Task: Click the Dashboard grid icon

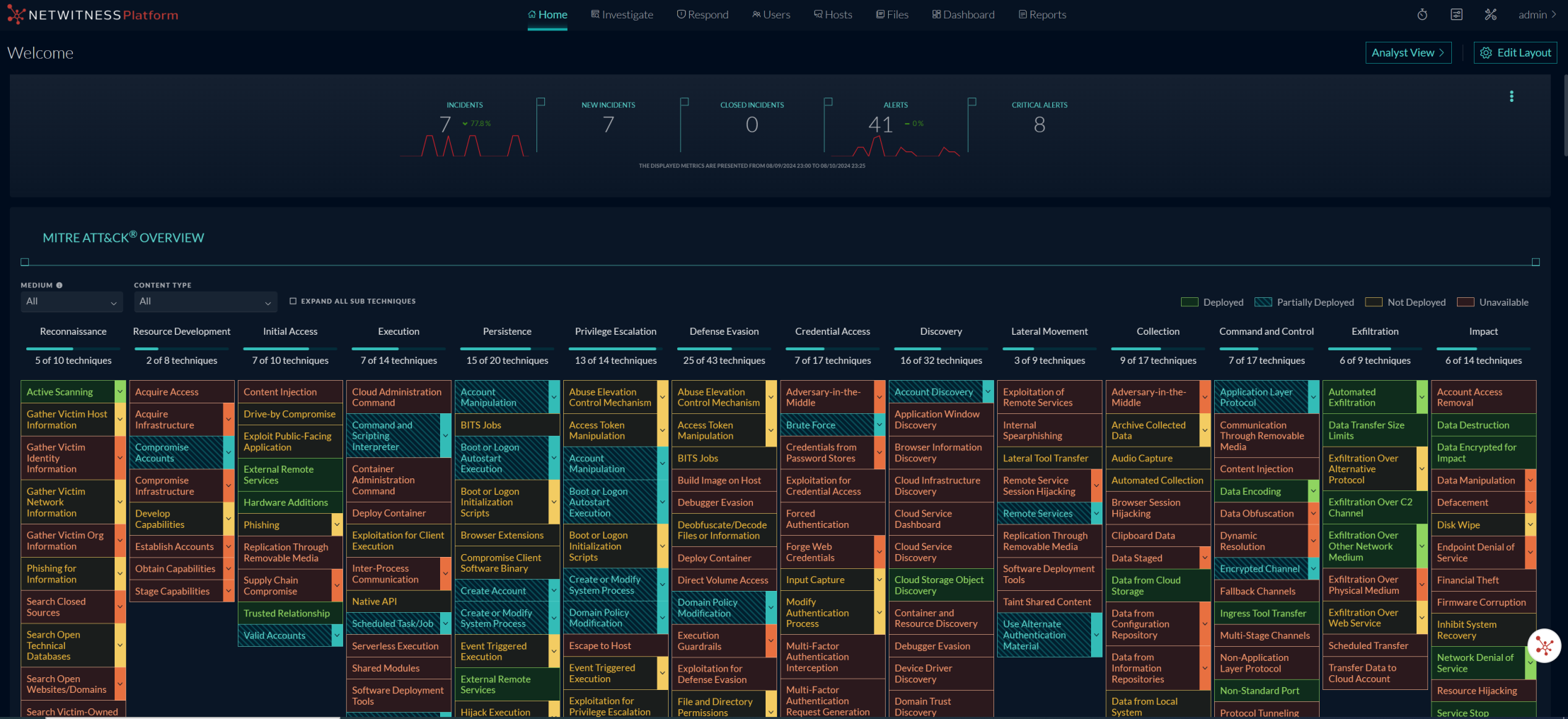Action: pos(936,14)
